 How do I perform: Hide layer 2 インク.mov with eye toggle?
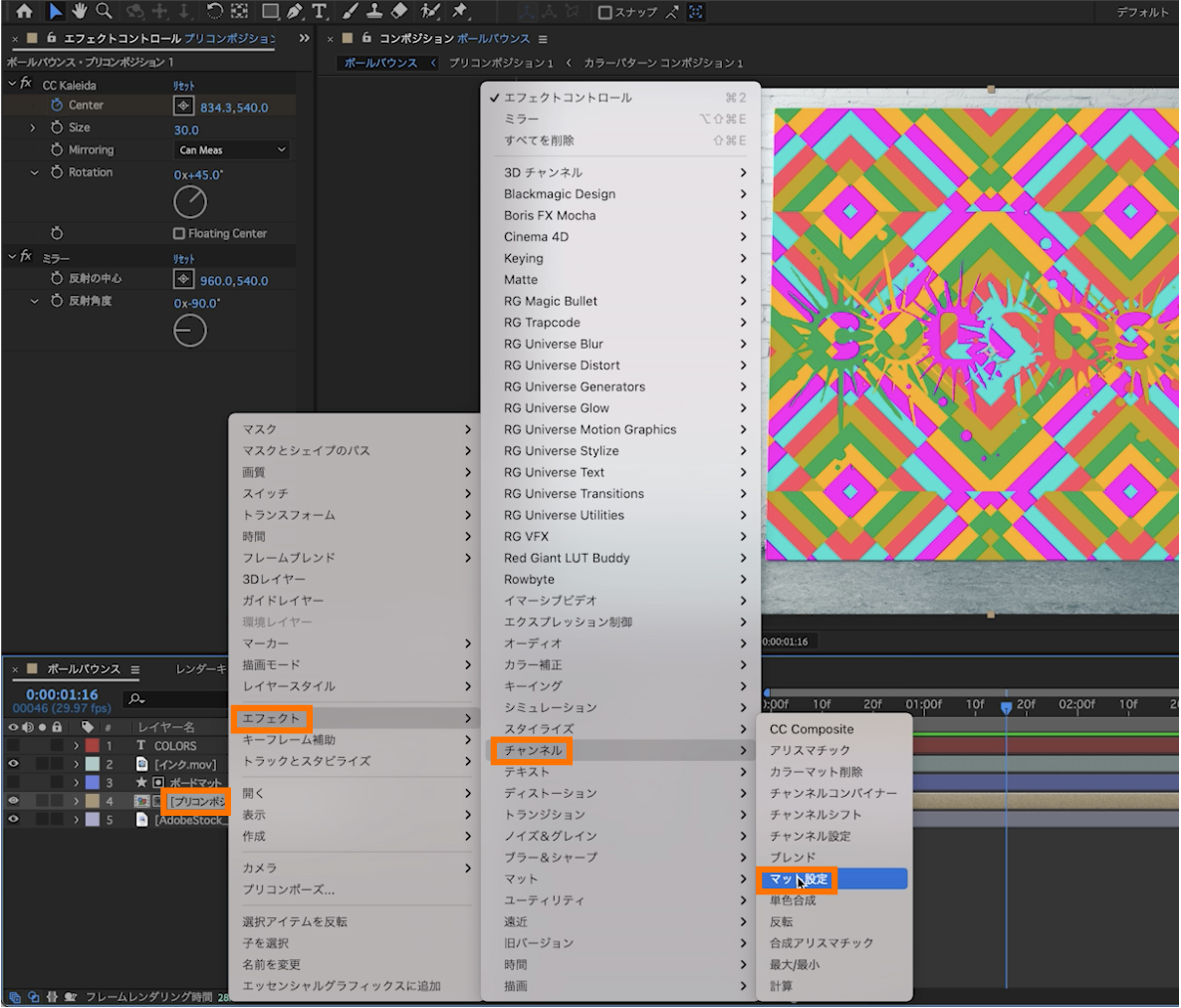[13, 764]
